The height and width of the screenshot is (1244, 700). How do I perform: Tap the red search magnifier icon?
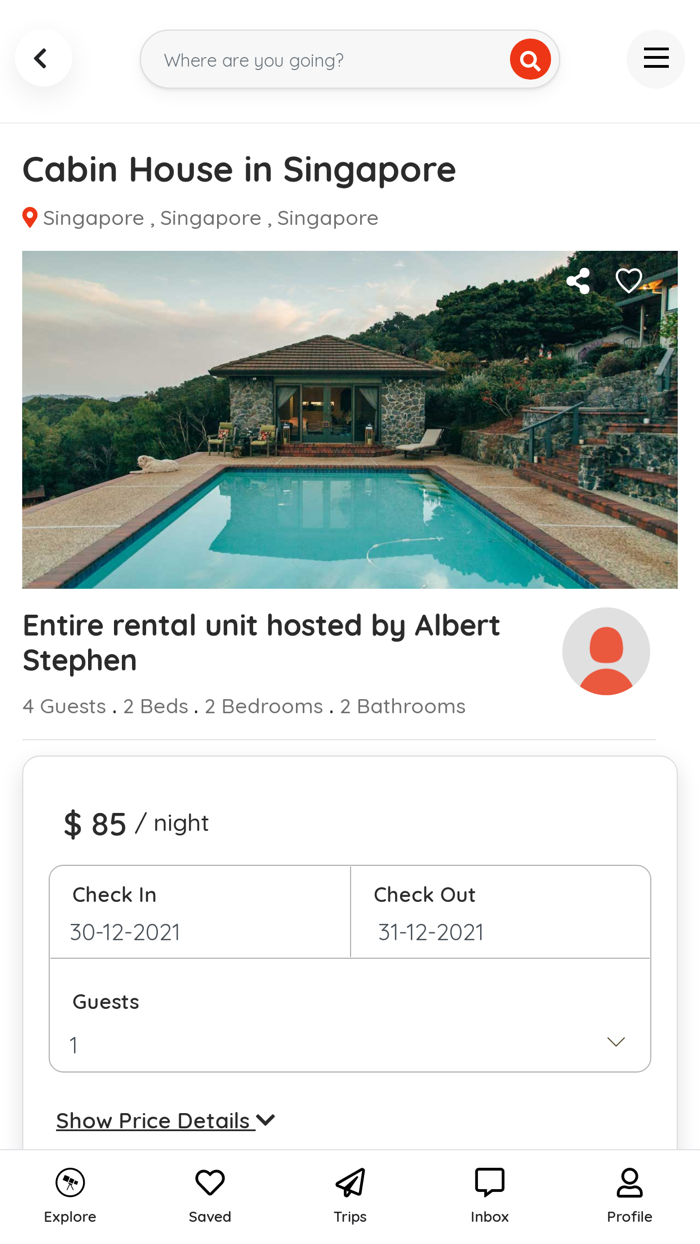[x=530, y=59]
